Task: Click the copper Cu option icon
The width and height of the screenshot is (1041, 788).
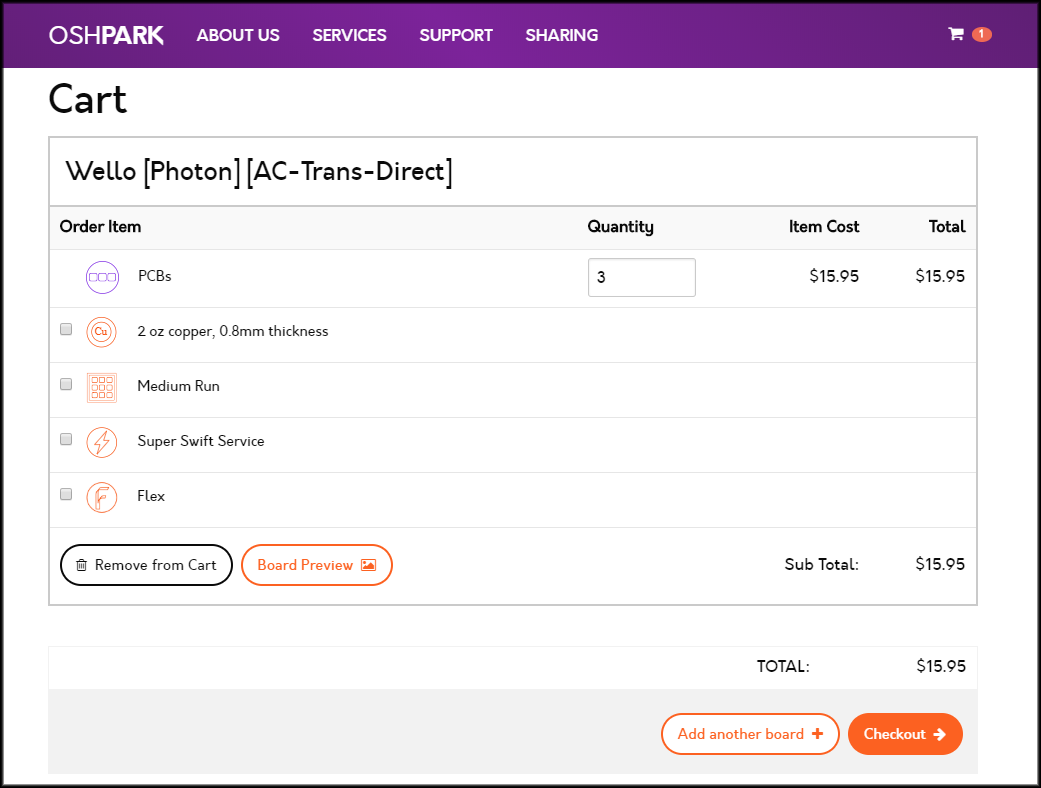Action: coord(102,332)
